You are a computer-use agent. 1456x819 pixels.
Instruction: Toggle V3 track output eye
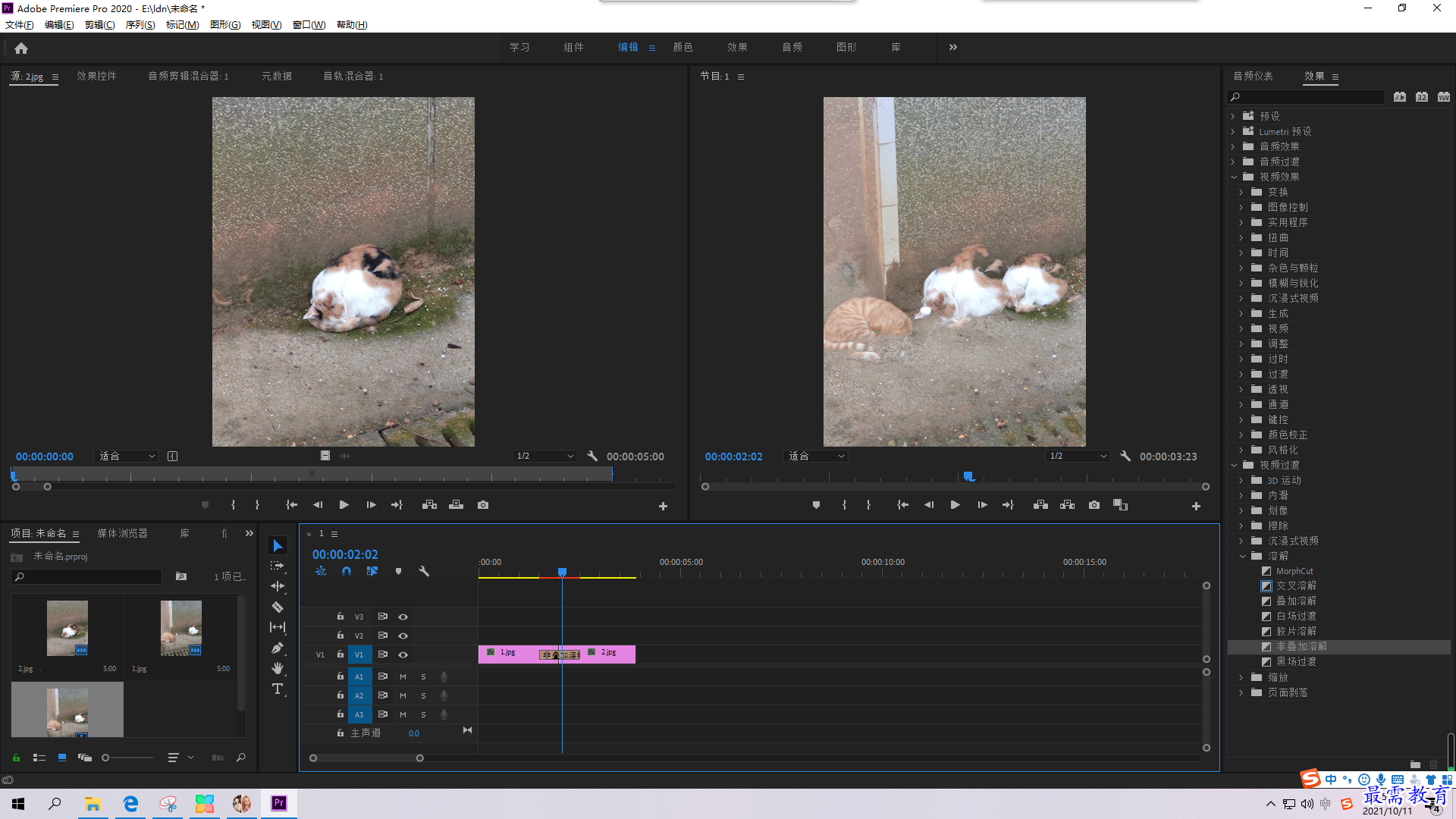[403, 617]
